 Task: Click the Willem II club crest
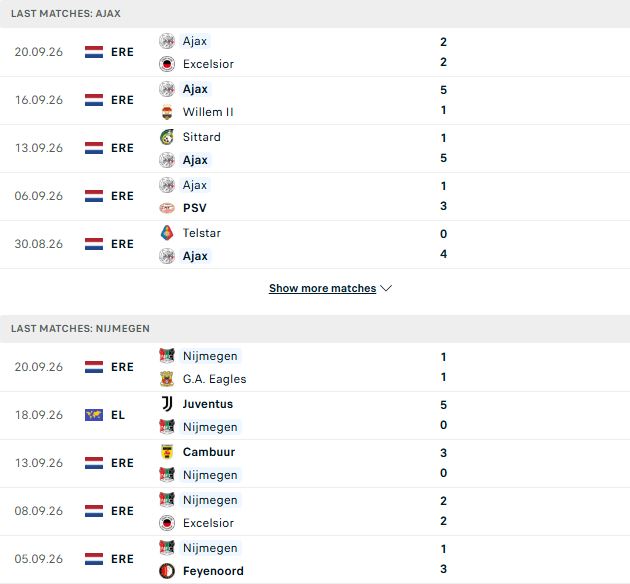(x=167, y=112)
